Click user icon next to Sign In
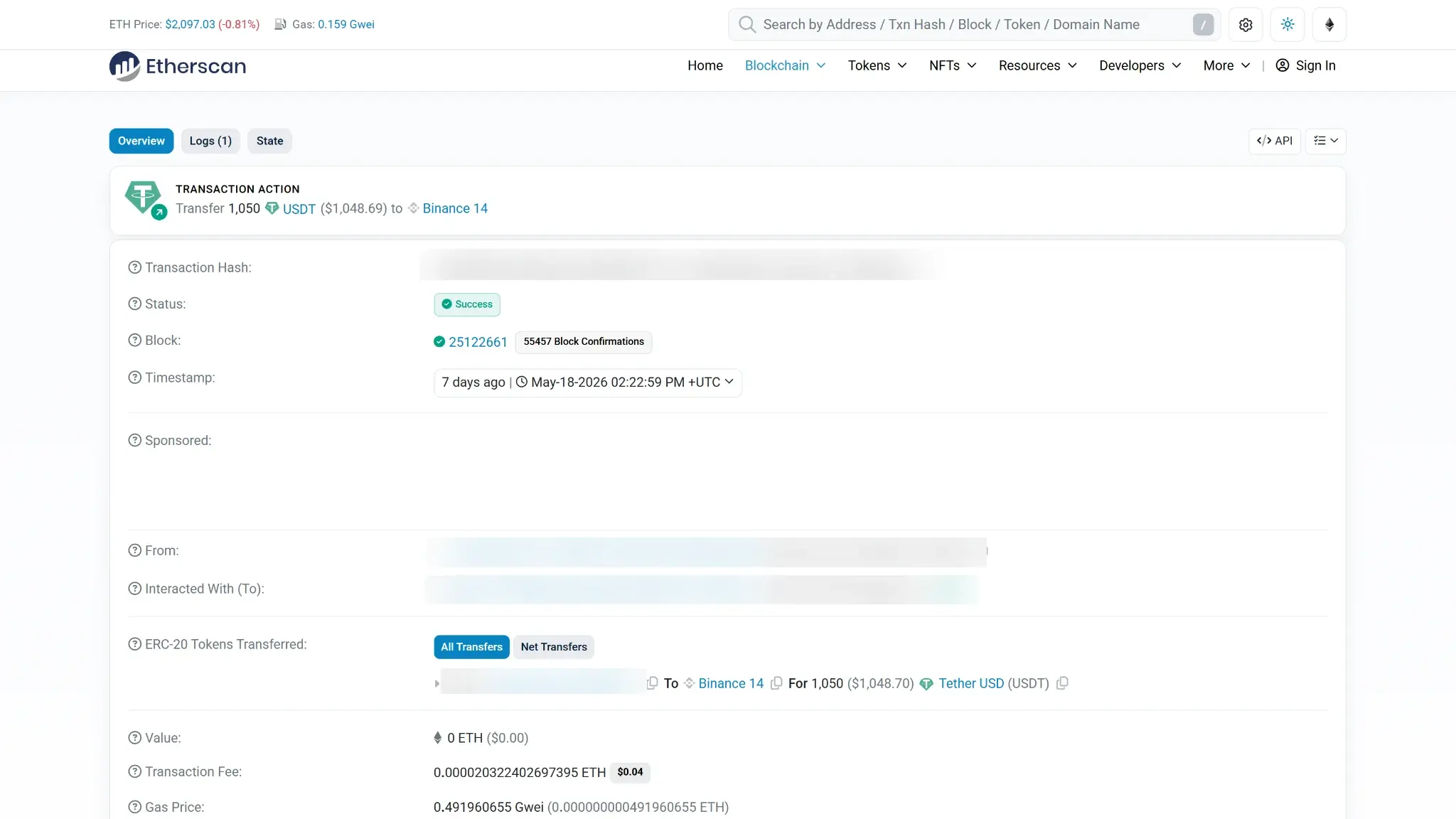This screenshot has width=1456, height=819. [x=1283, y=65]
